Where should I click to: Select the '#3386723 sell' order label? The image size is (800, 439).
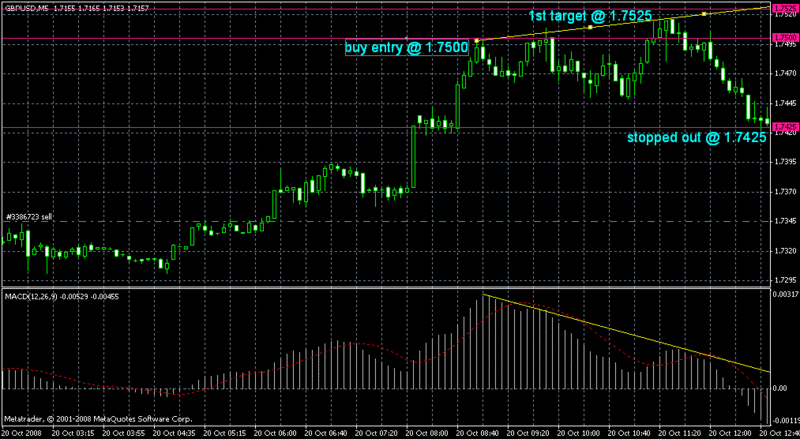29,216
